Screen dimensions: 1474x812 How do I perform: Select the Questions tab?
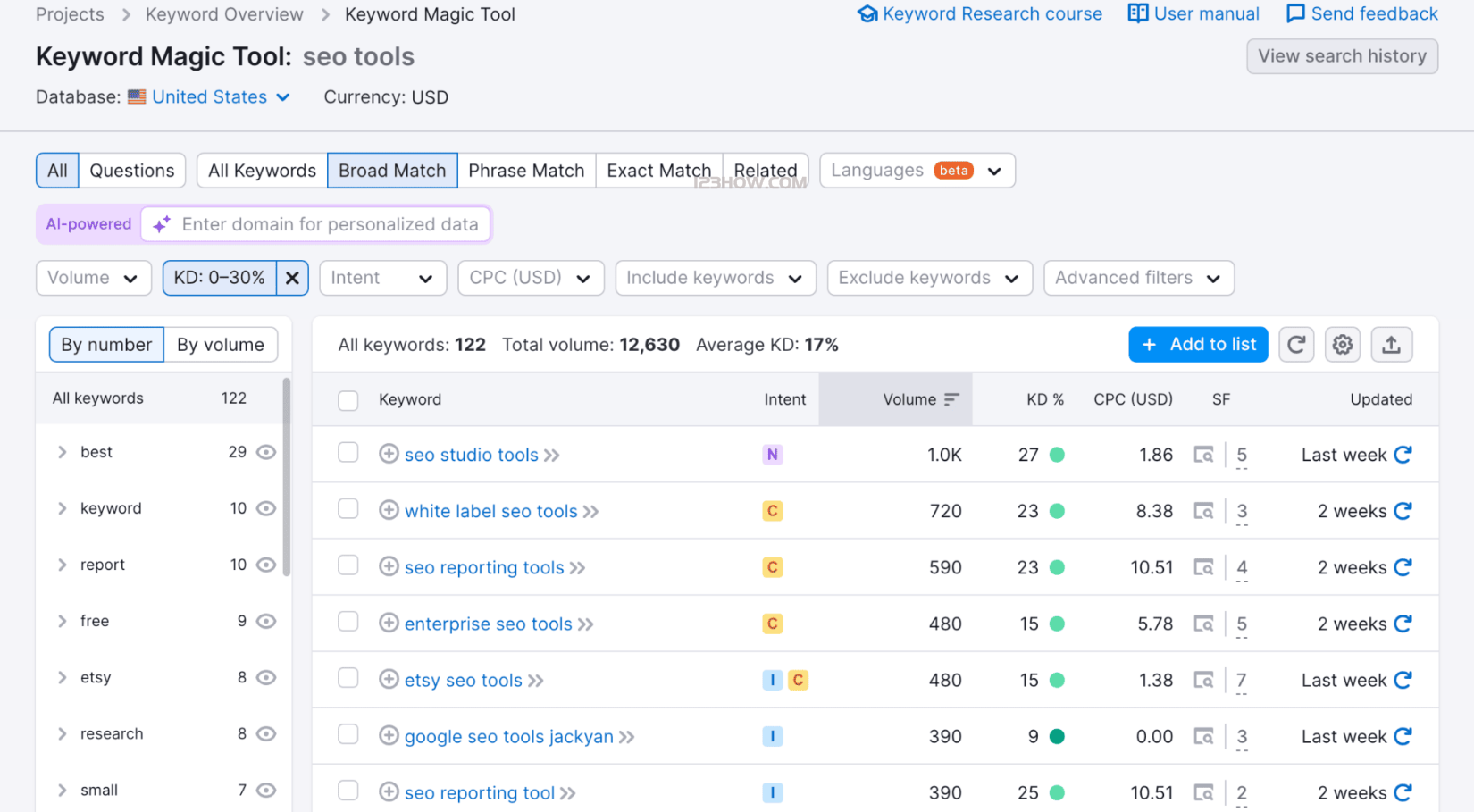(132, 171)
